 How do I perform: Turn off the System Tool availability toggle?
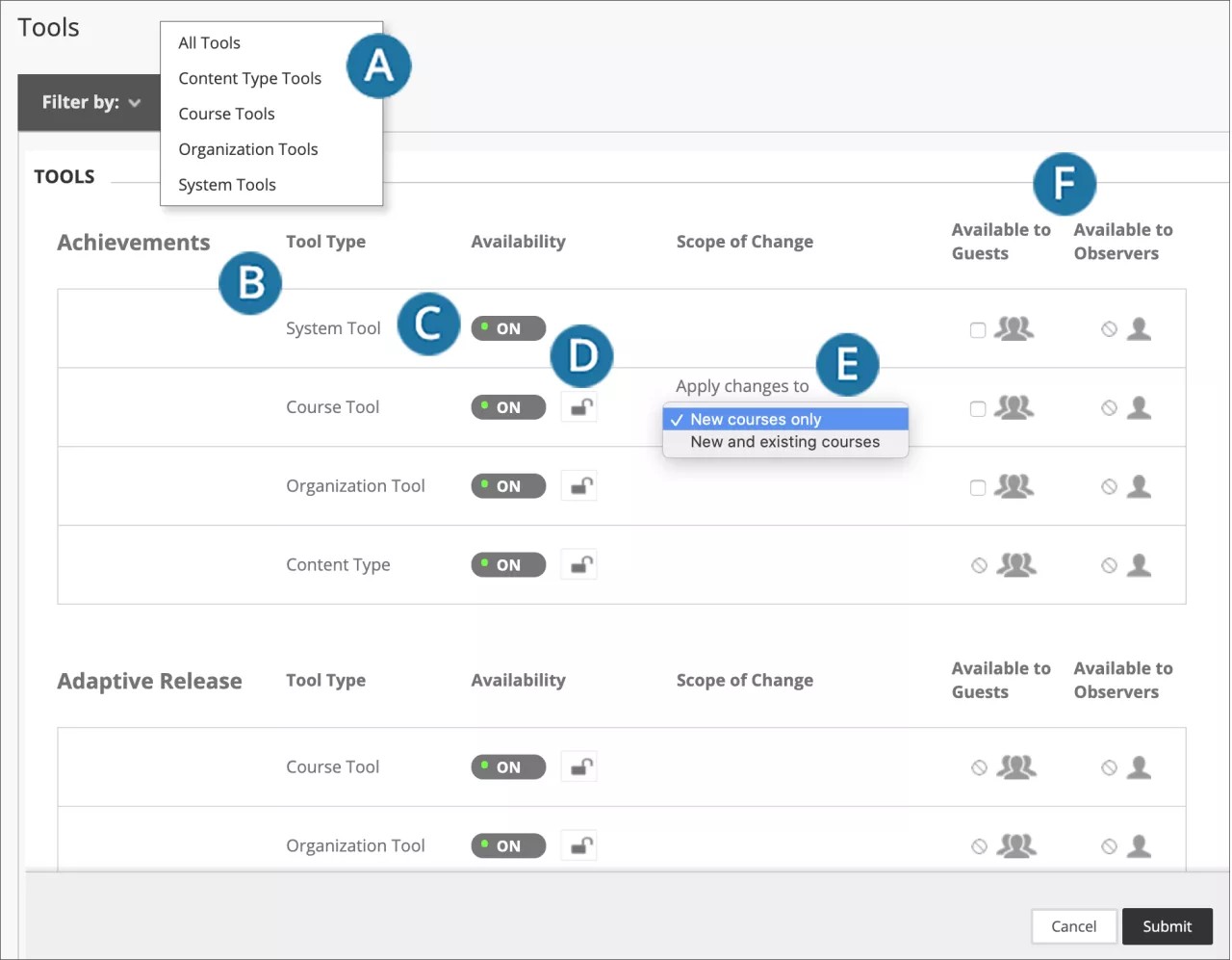(x=507, y=328)
